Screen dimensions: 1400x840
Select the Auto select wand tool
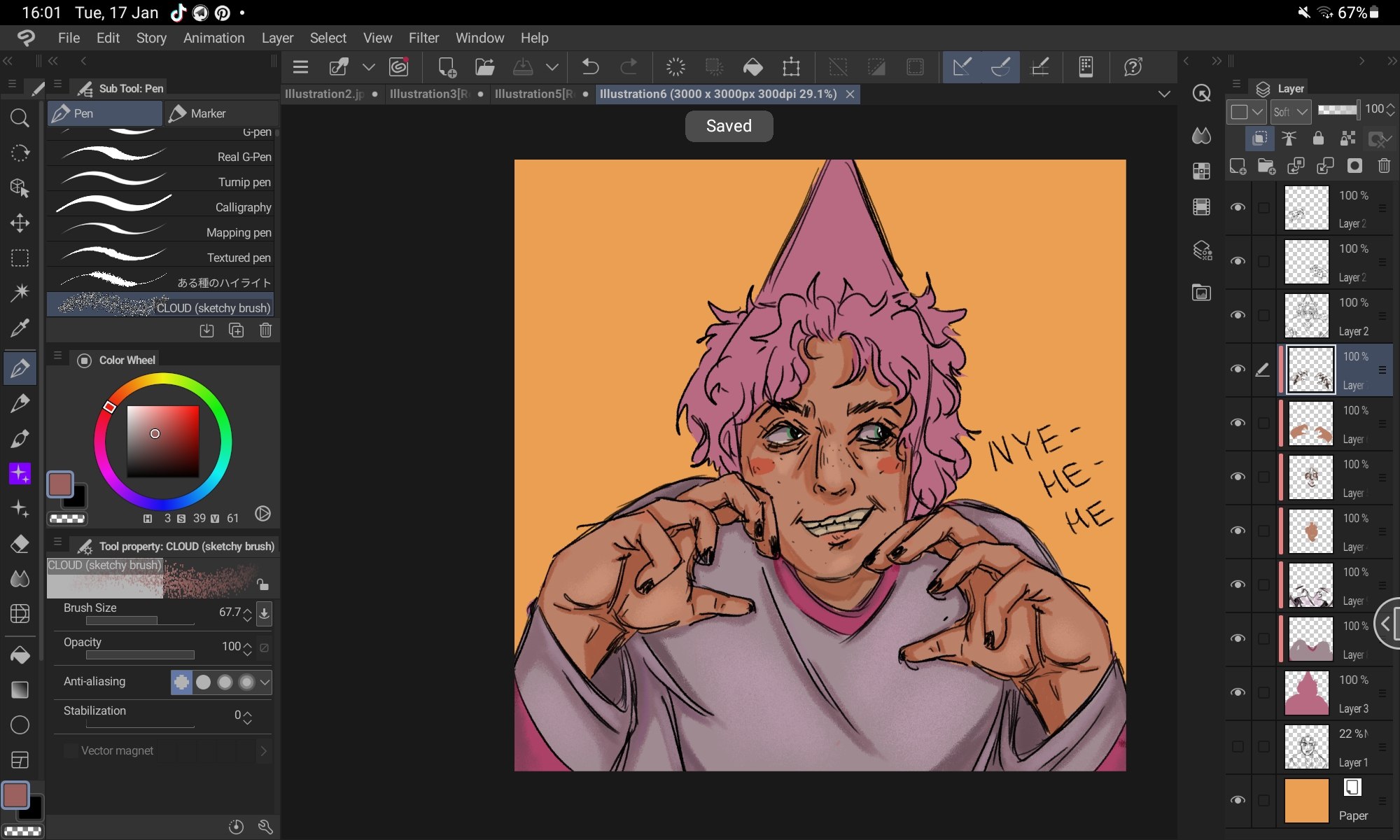pos(20,292)
